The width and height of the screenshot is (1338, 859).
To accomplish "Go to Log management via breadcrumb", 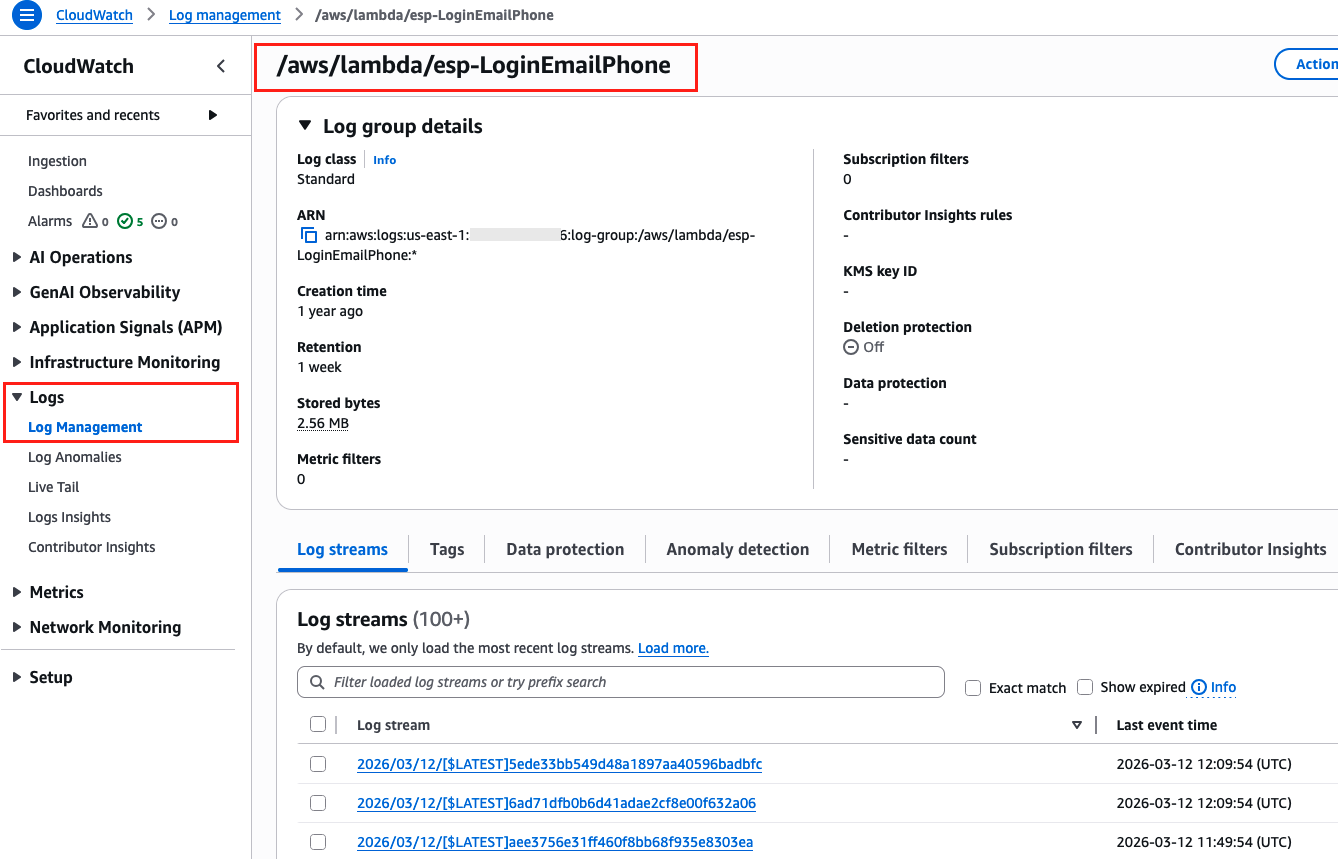I will 225,15.
